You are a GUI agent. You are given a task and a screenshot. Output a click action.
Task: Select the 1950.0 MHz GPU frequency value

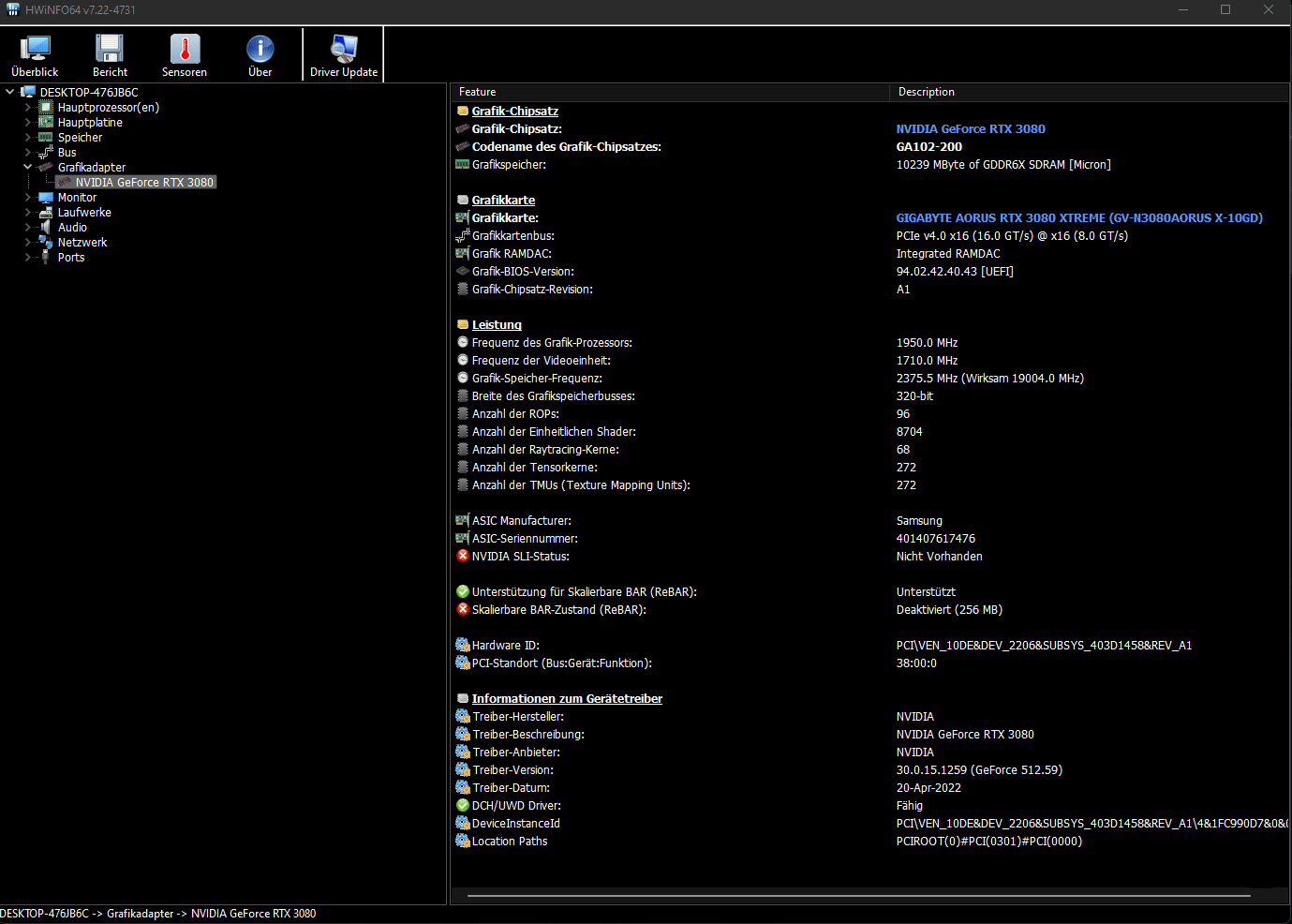tap(927, 343)
